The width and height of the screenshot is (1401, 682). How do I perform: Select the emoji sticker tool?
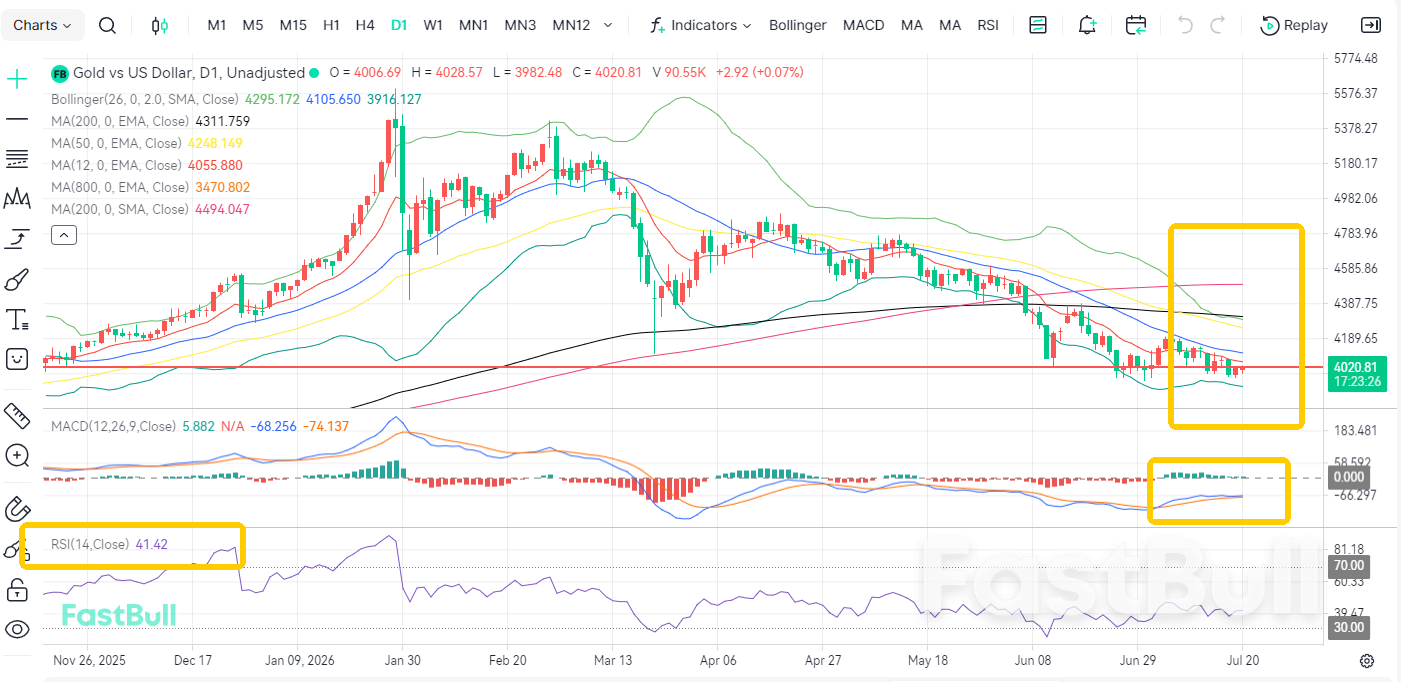(x=17, y=359)
